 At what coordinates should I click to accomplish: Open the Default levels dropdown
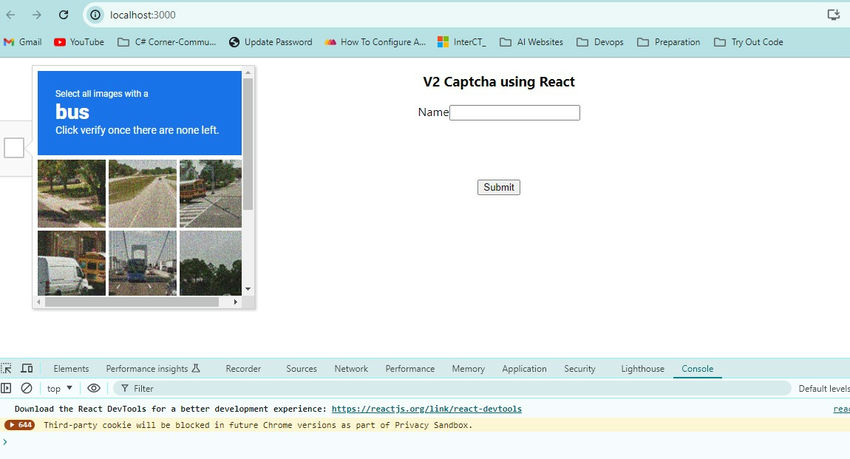pos(823,388)
